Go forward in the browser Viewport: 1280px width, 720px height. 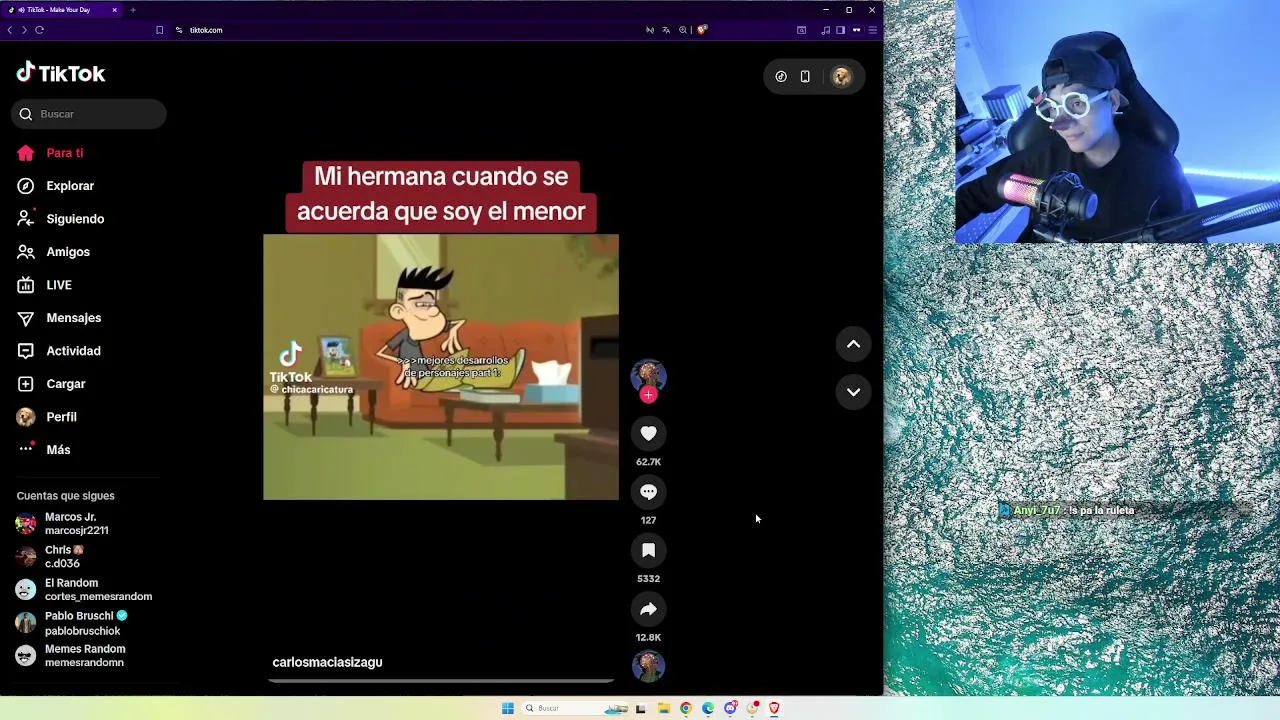[24, 30]
